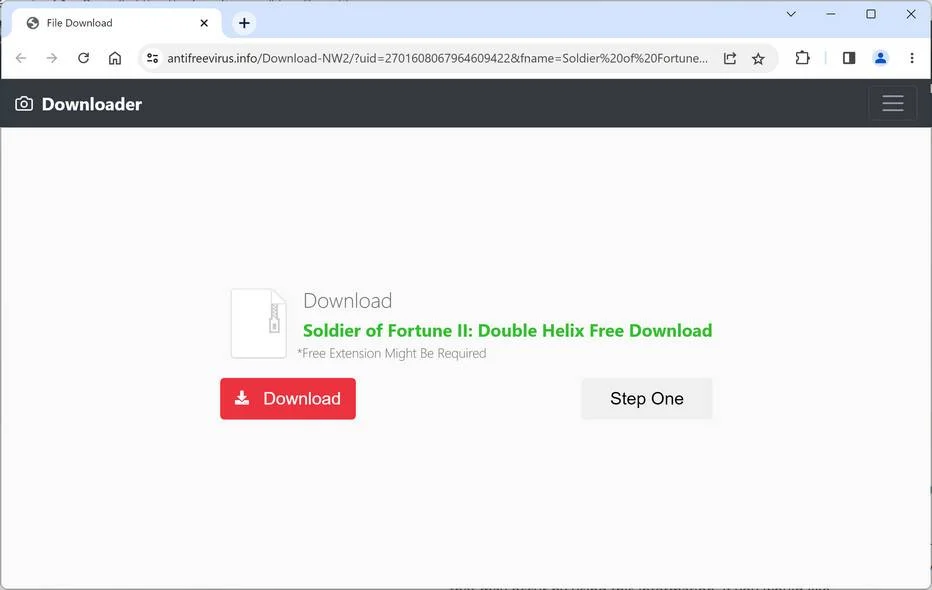Select the File Download tab

(116, 23)
